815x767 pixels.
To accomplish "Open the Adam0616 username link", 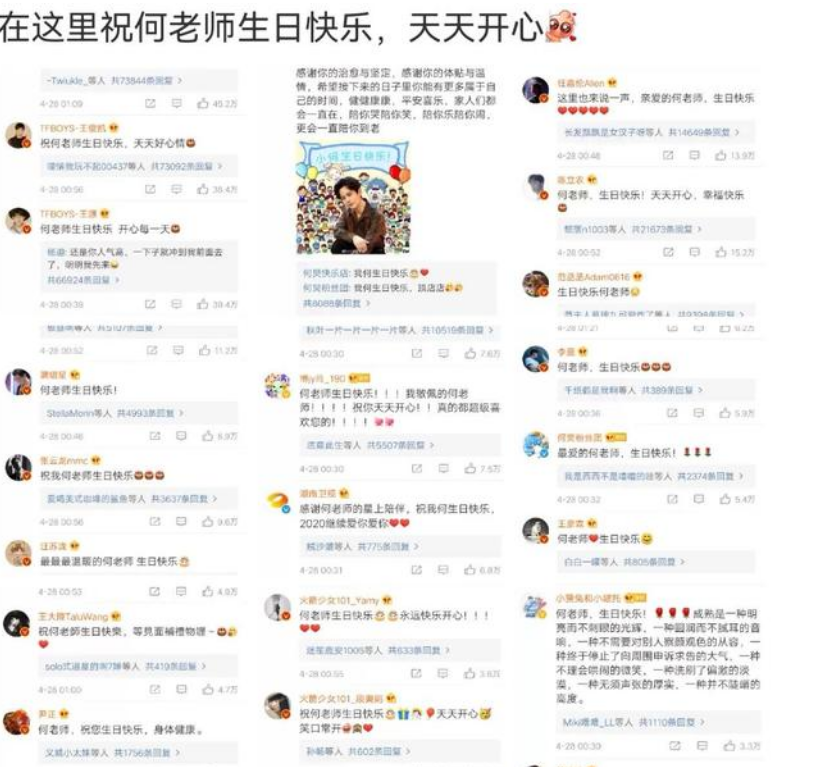I will [x=594, y=277].
